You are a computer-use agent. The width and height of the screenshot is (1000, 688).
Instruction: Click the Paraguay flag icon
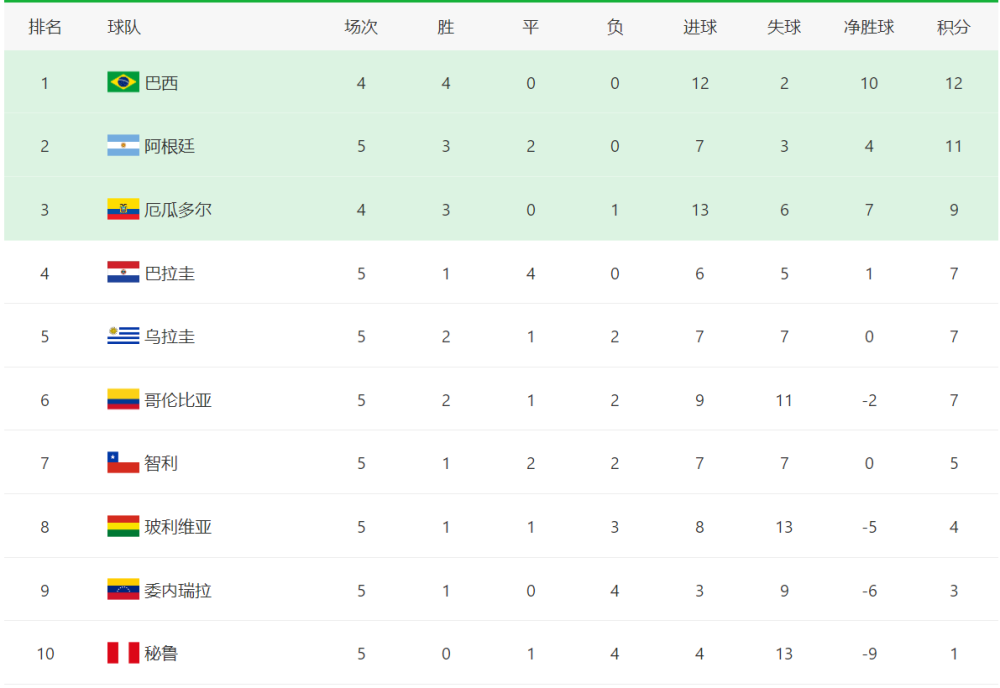(x=123, y=272)
